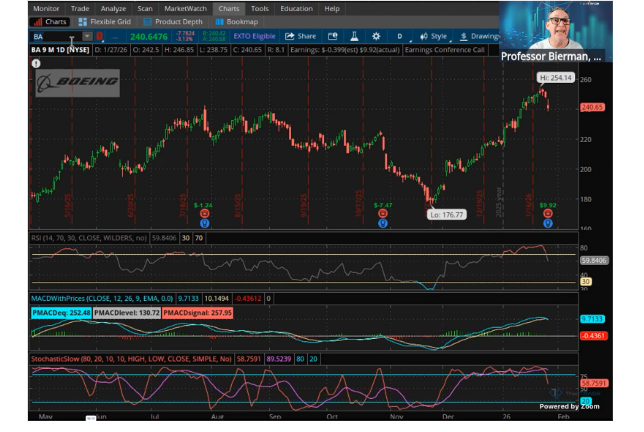Open the Style menu in chart toolbar
Image resolution: width=644 pixels, height=432 pixels.
[437, 35]
